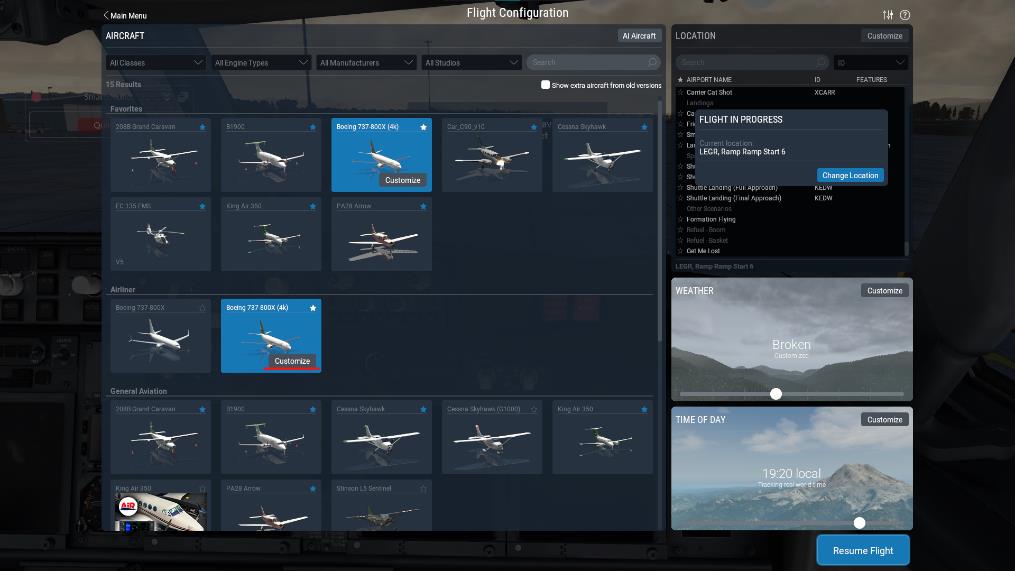Favorite the Get Me Lost scenario
The height and width of the screenshot is (571, 1015).
point(680,251)
